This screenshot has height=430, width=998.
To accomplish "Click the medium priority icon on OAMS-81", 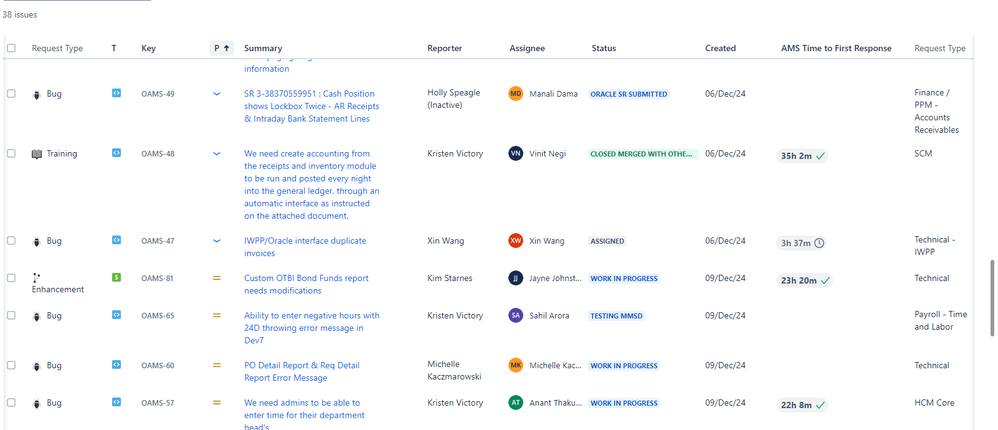I will pyautogui.click(x=216, y=278).
